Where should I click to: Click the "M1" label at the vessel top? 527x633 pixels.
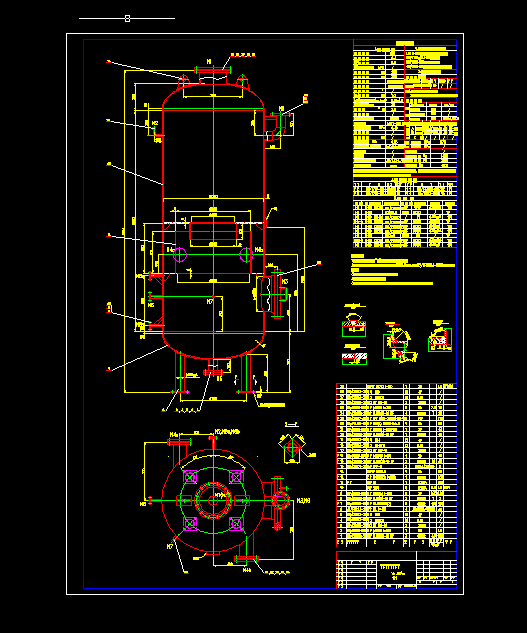209,61
